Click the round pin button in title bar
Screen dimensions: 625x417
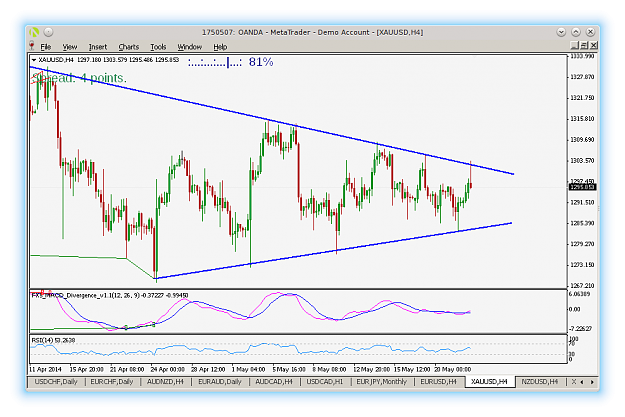coord(48,32)
